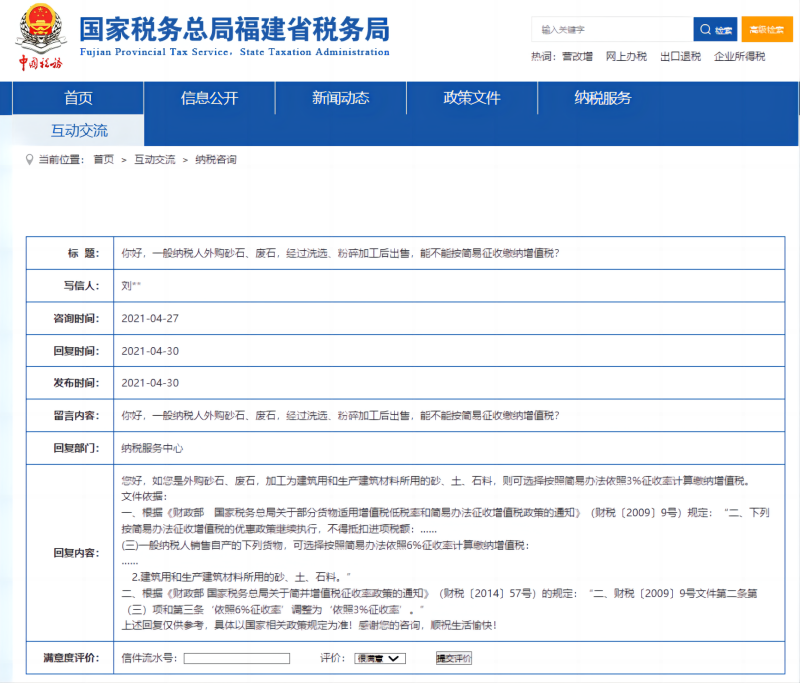Click the keyword search input box
Viewport: 800px width, 683px height.
tap(612, 30)
